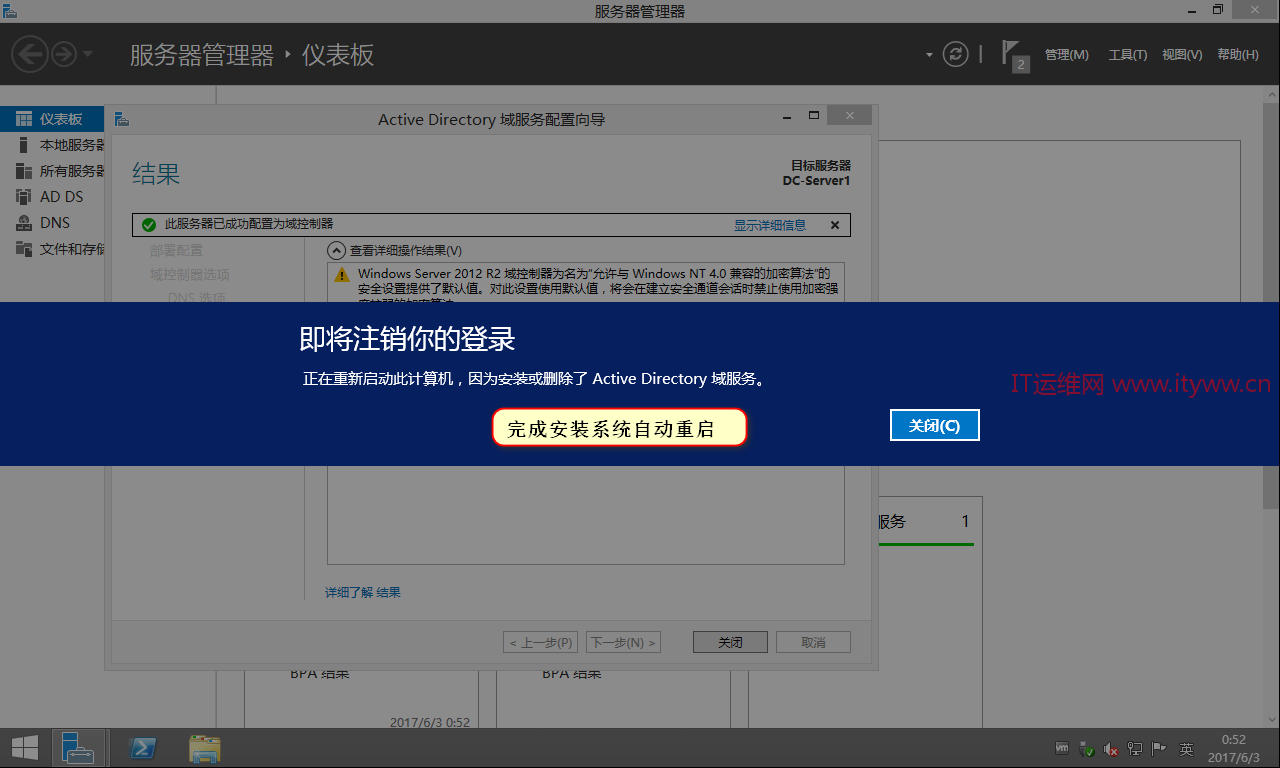
Task: Open the dropdown arrow left of the refresh icon
Action: point(929,54)
